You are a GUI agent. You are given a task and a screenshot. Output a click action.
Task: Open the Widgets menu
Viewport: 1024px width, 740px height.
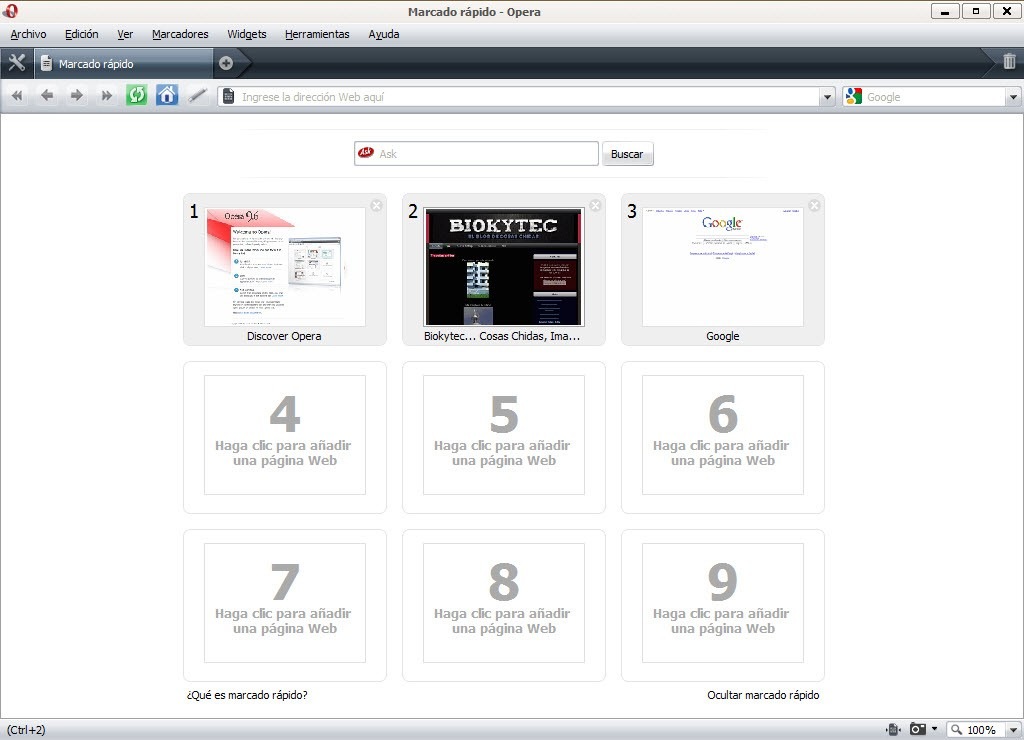247,34
